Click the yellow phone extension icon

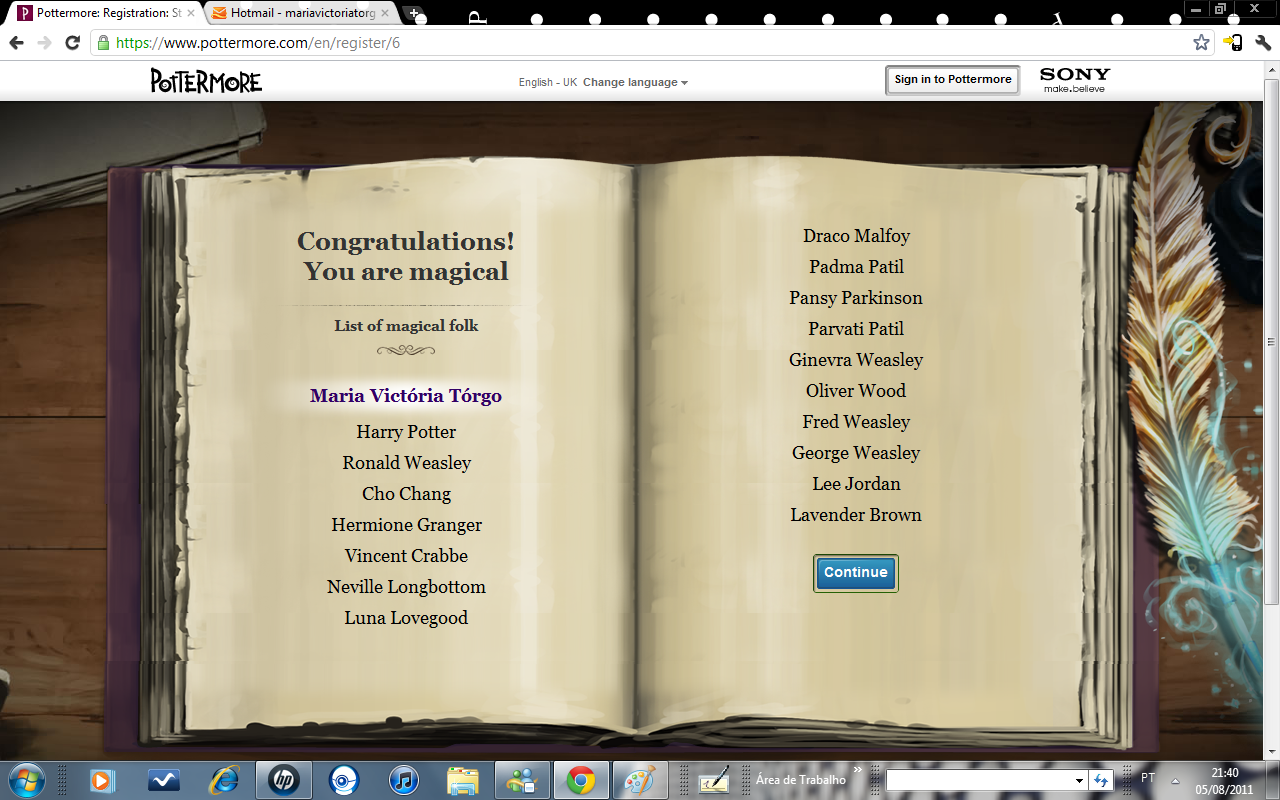pos(1234,43)
